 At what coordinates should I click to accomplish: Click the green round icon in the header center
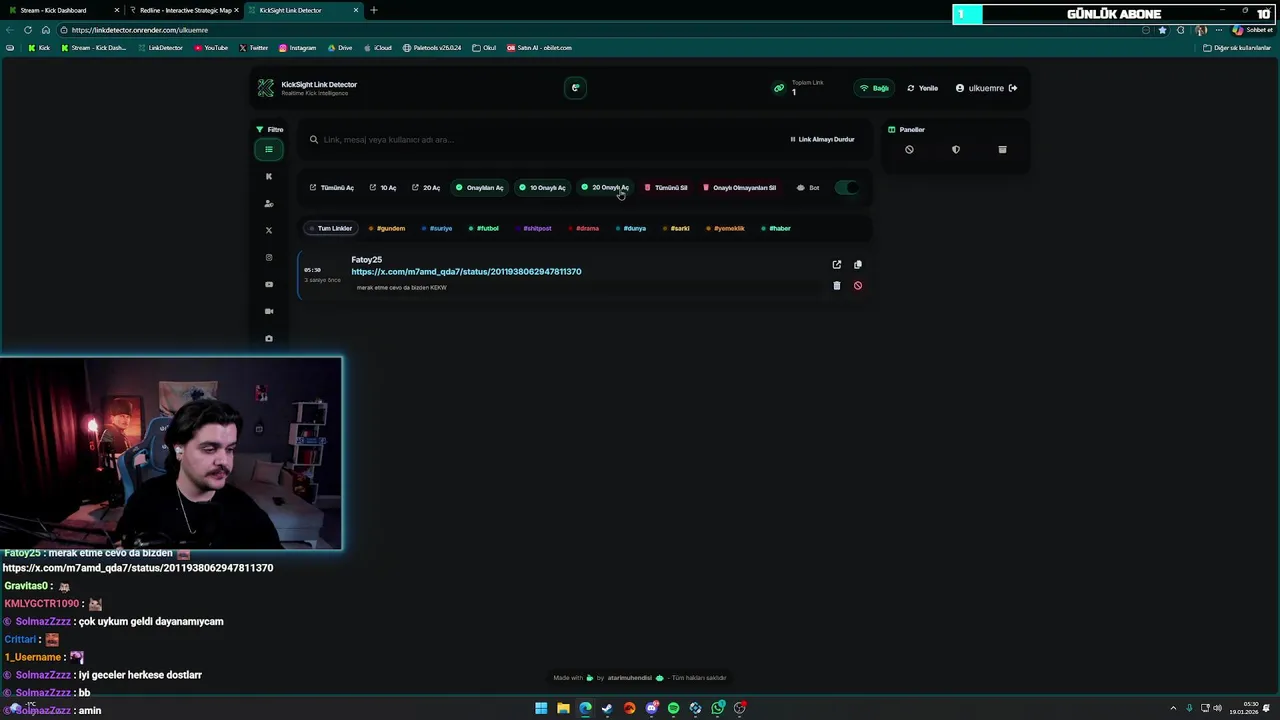tap(575, 88)
